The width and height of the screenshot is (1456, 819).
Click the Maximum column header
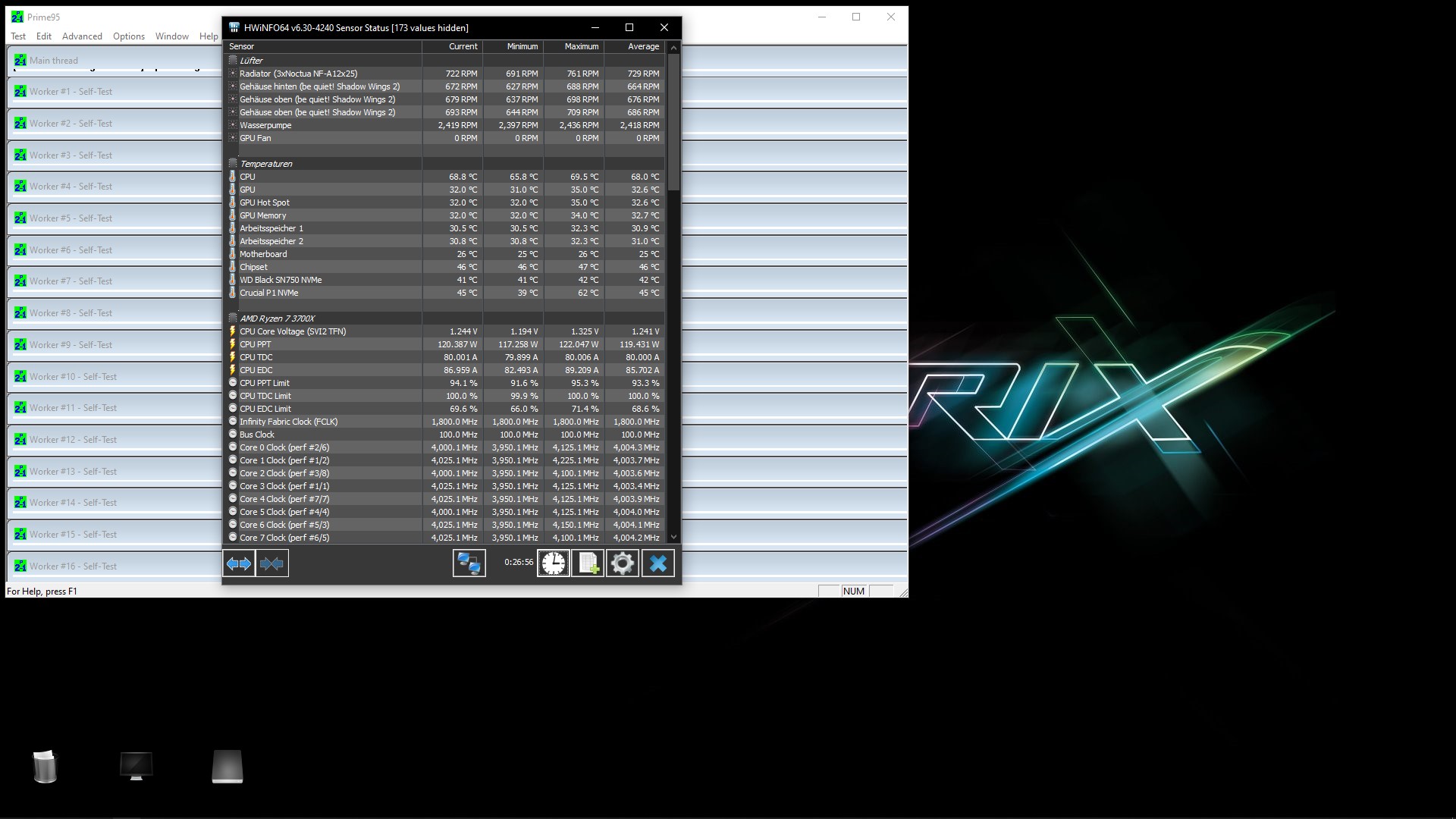click(581, 47)
